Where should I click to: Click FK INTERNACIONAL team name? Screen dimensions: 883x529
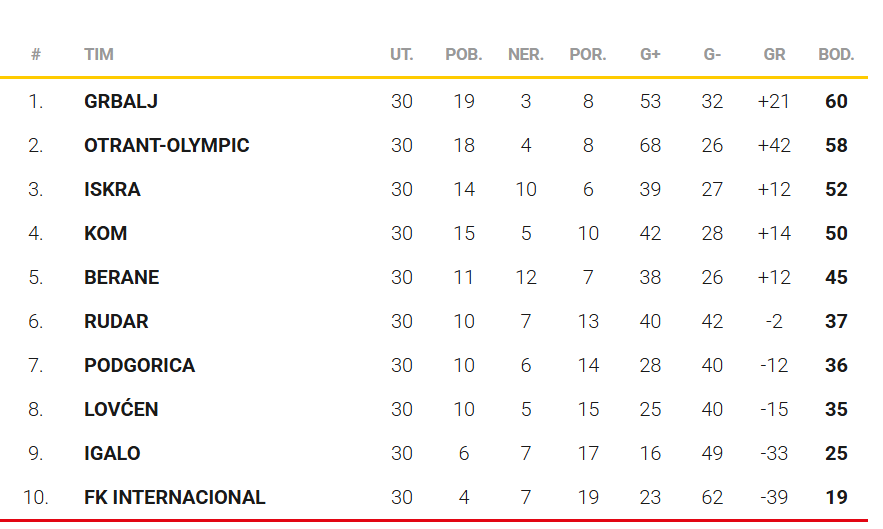coord(174,497)
